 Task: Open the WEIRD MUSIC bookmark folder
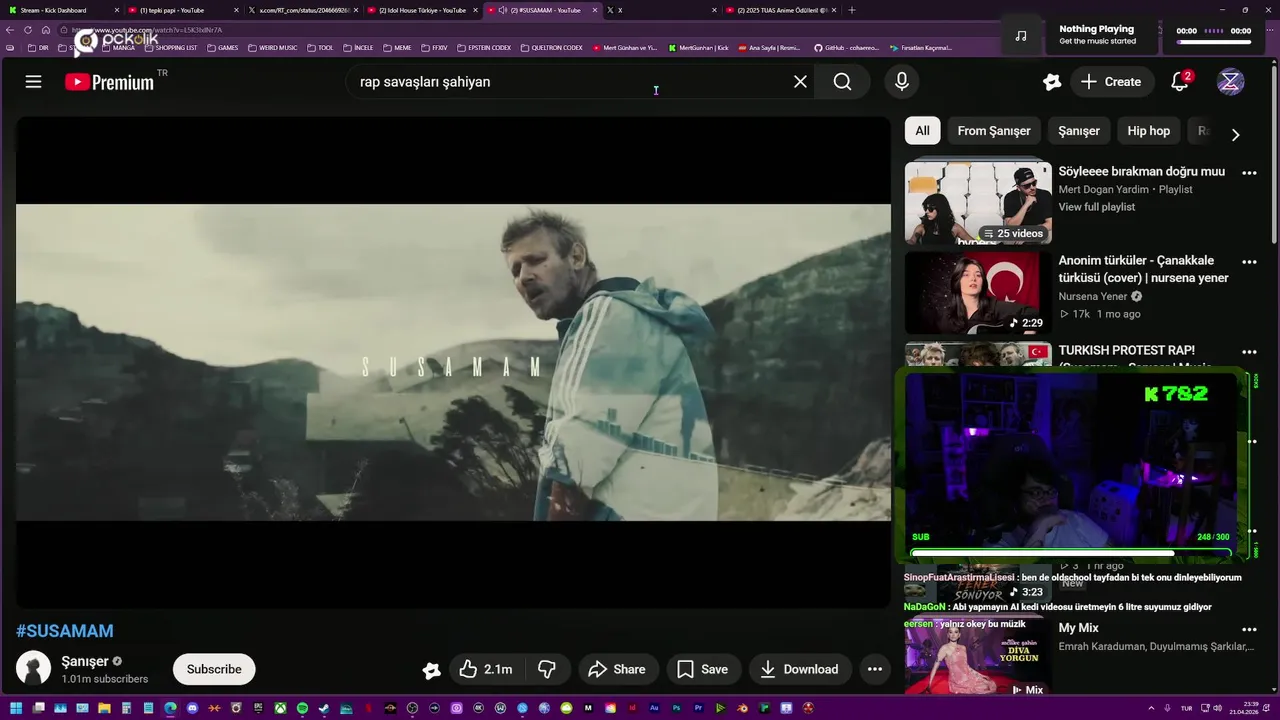[273, 48]
